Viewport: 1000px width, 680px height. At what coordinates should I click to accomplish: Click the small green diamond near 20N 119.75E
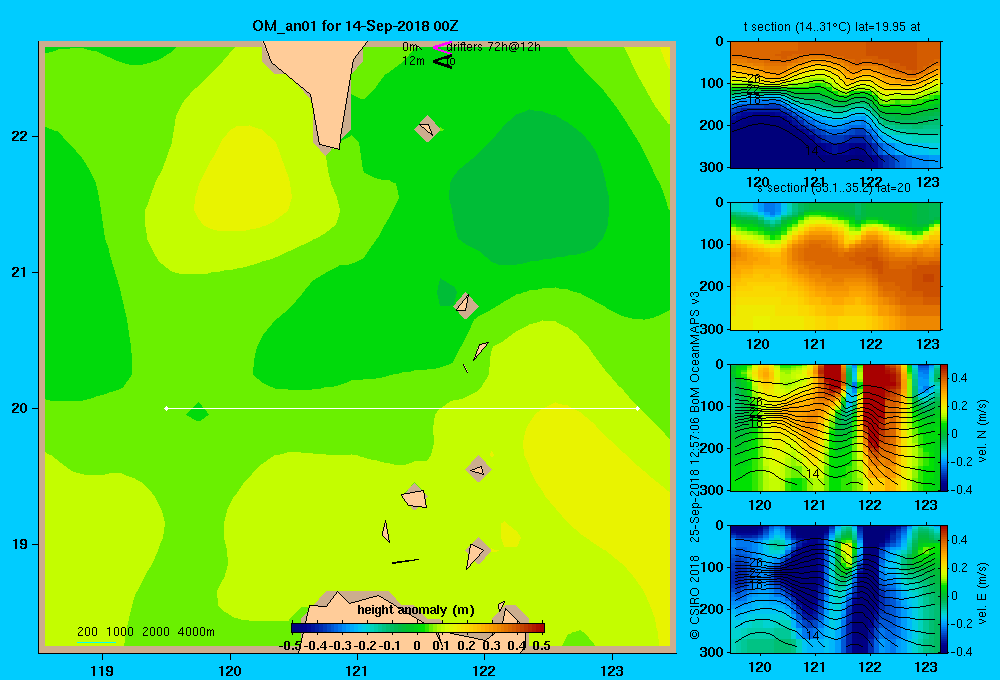pos(198,412)
